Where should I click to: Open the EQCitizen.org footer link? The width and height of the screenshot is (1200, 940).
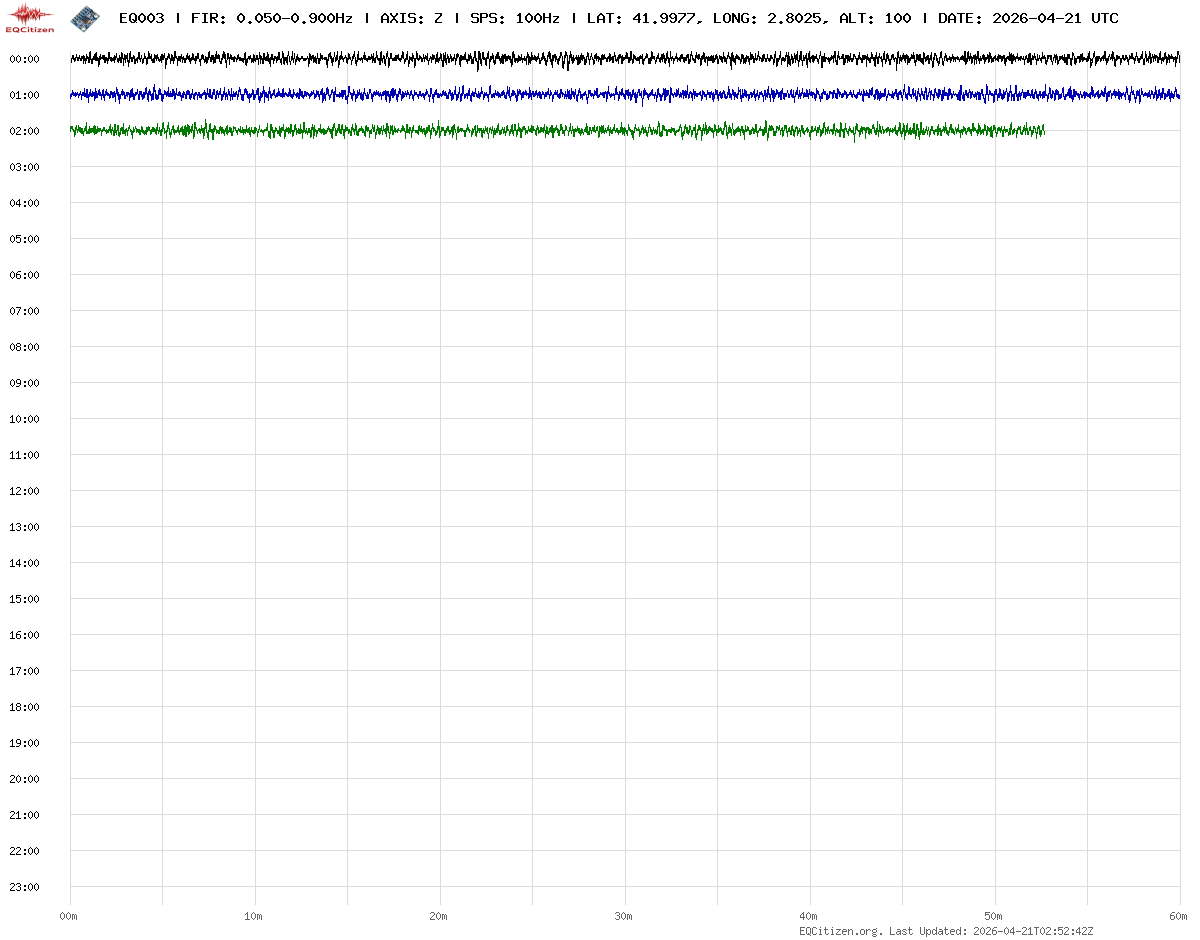coord(840,931)
